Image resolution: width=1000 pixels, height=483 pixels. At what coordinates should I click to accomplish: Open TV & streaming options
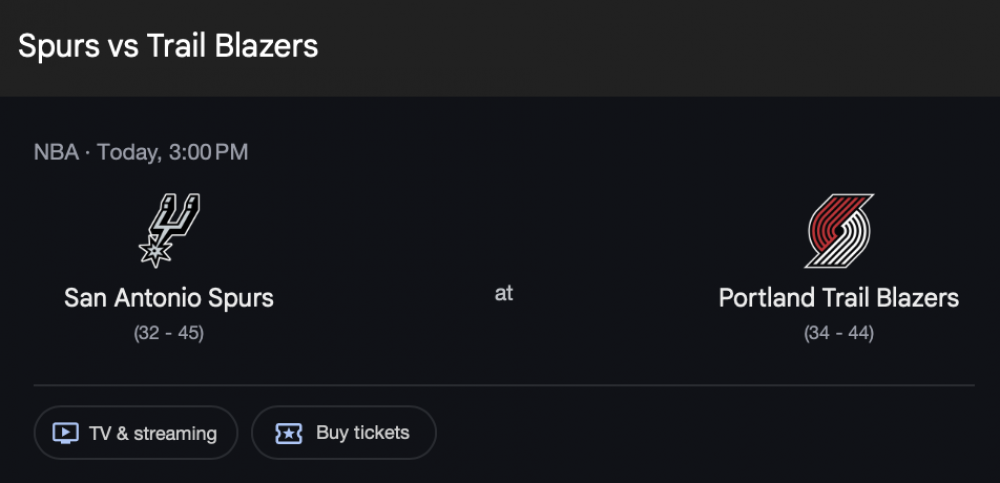tap(136, 433)
